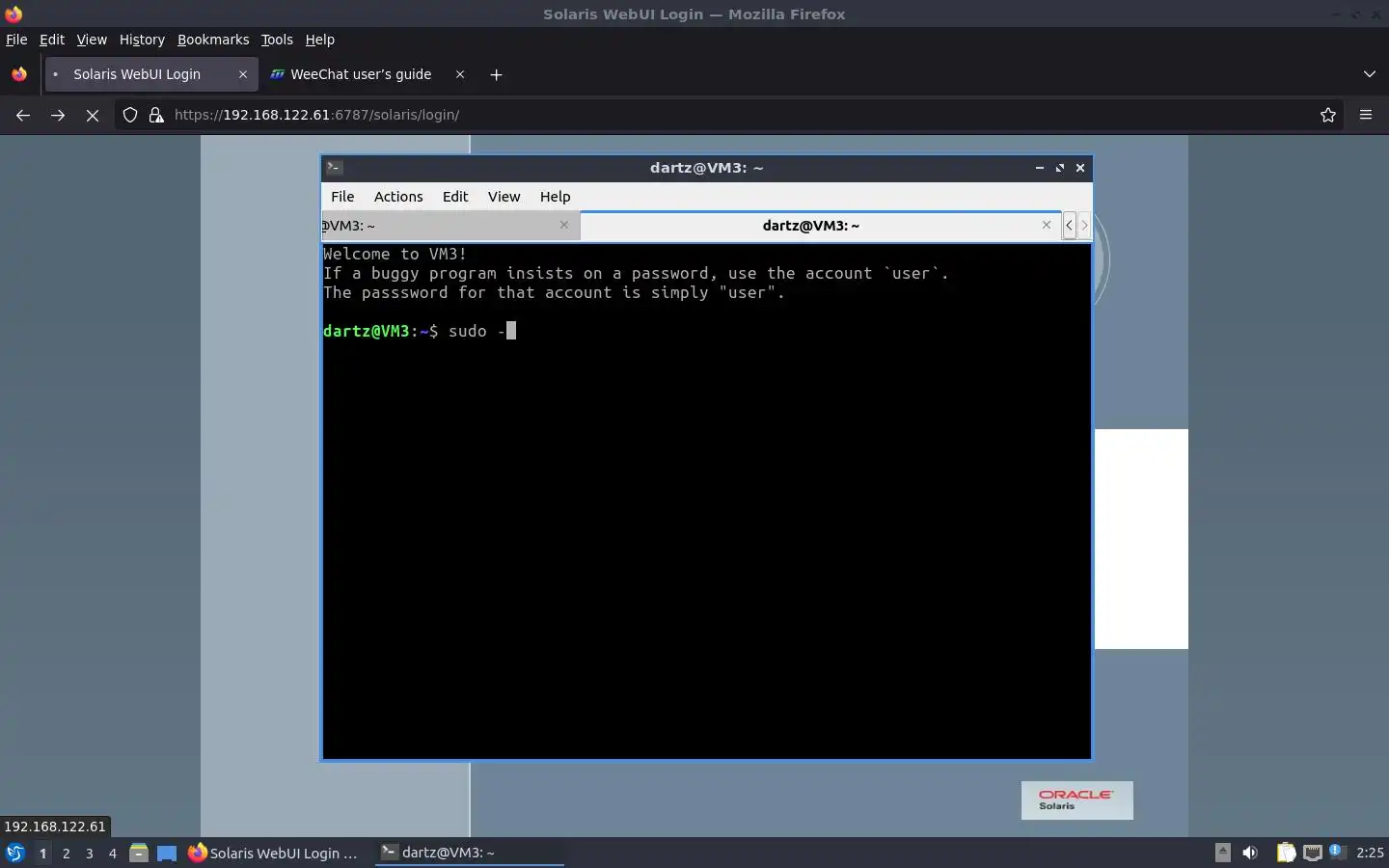Open Firefox Tools menu
Screen dimensions: 1389x868
click(277, 40)
